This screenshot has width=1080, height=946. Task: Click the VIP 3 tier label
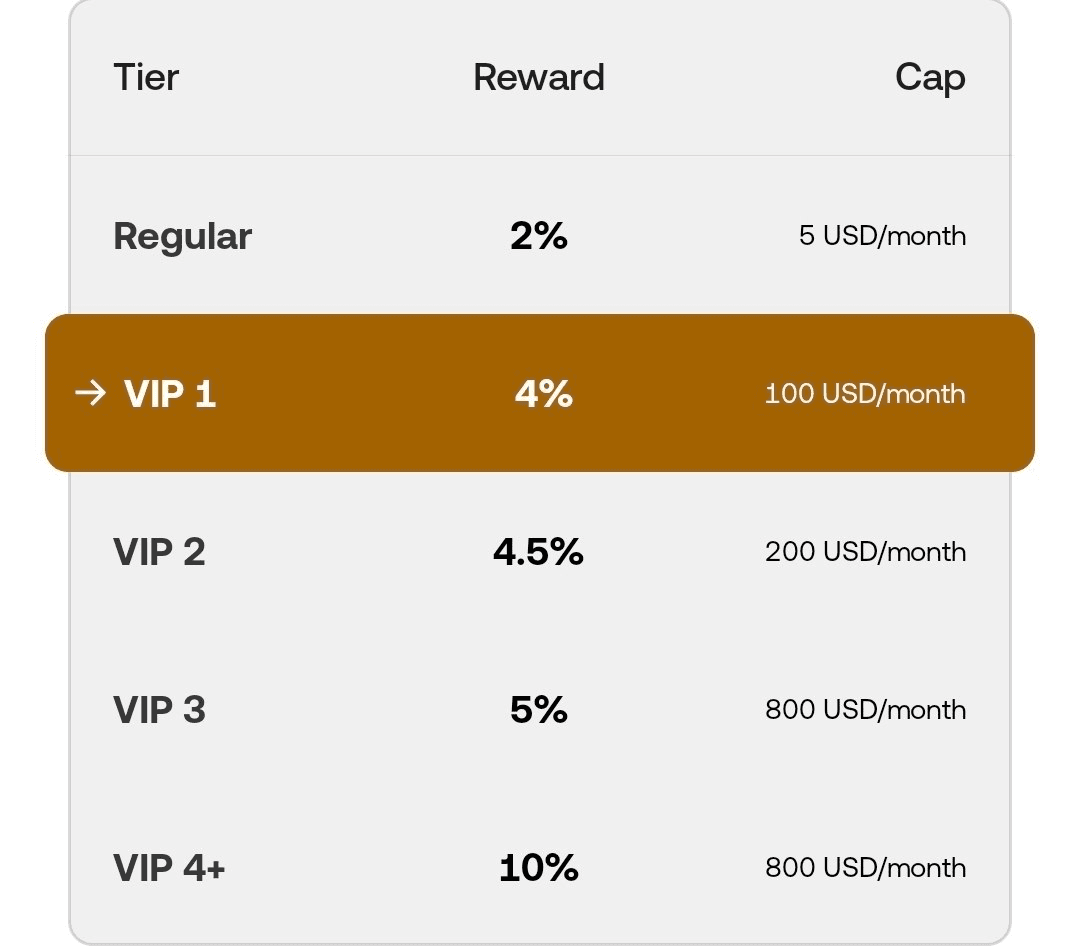click(159, 710)
